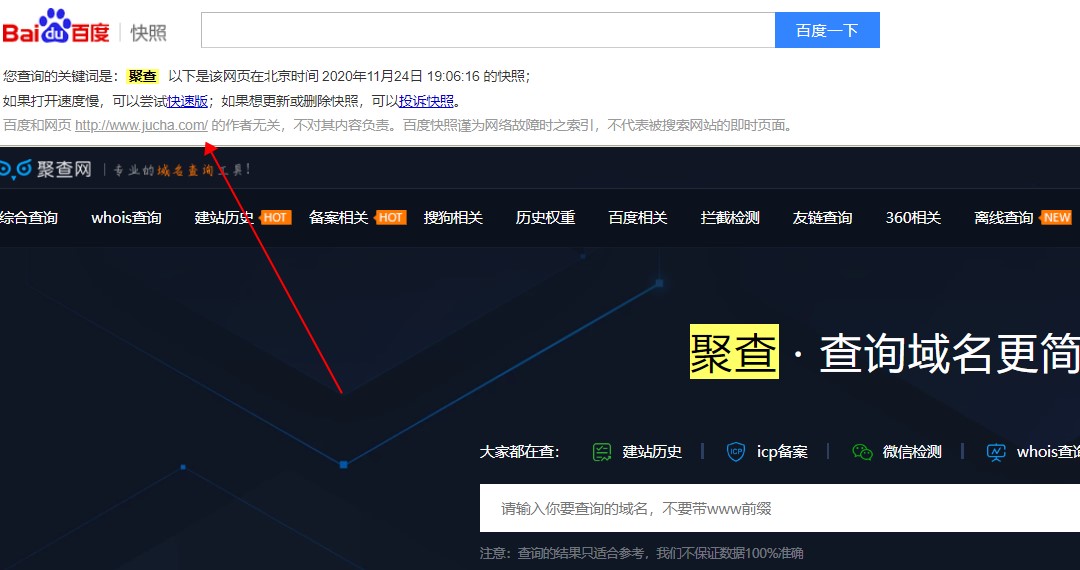
Task: Open the 拦截检测 nav menu item
Action: 730,218
